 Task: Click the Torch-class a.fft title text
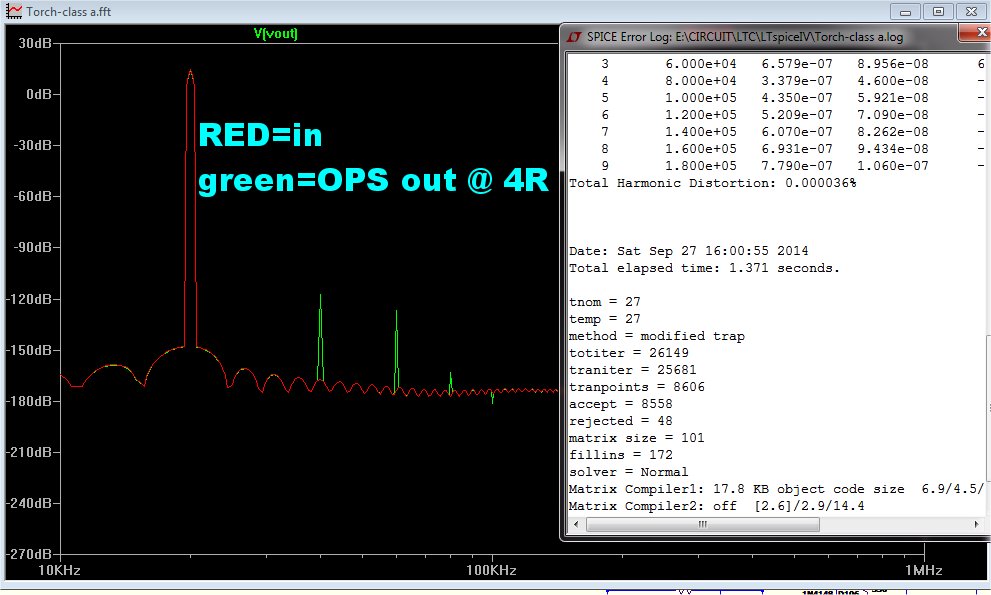(68, 11)
